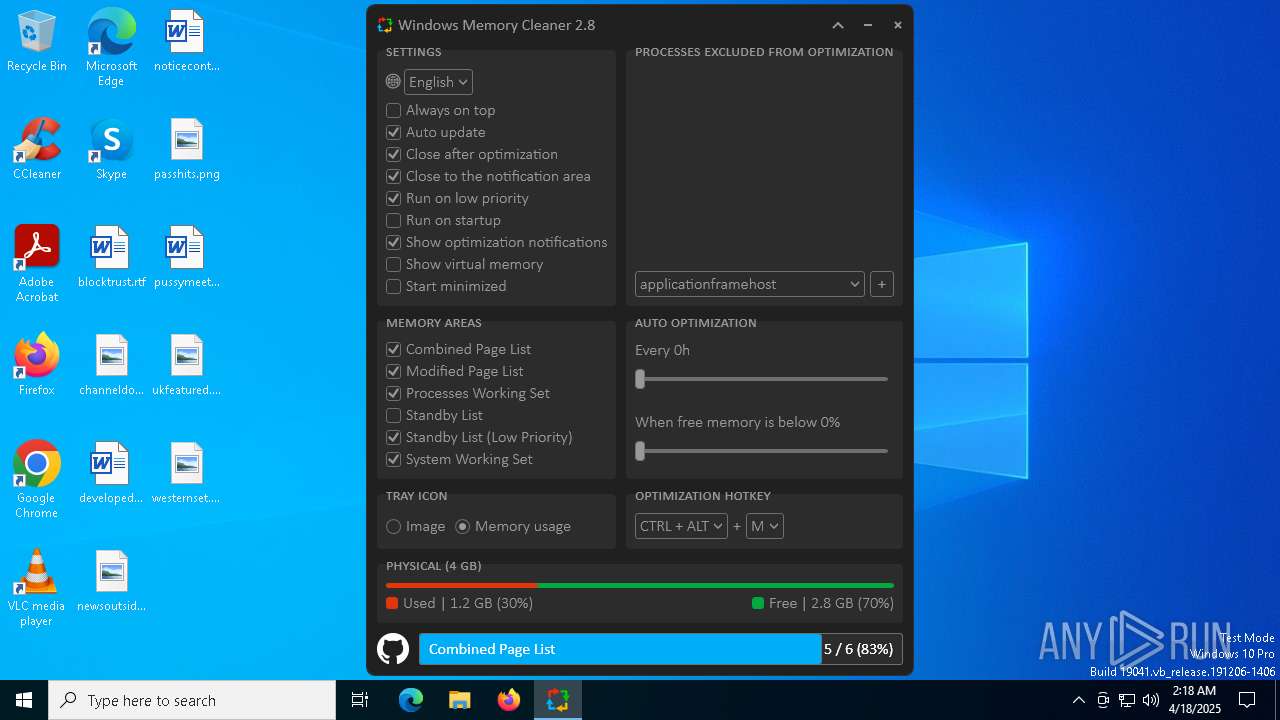Open the M hotkey key dropdown
The width and height of the screenshot is (1280, 720).
pyautogui.click(x=764, y=526)
